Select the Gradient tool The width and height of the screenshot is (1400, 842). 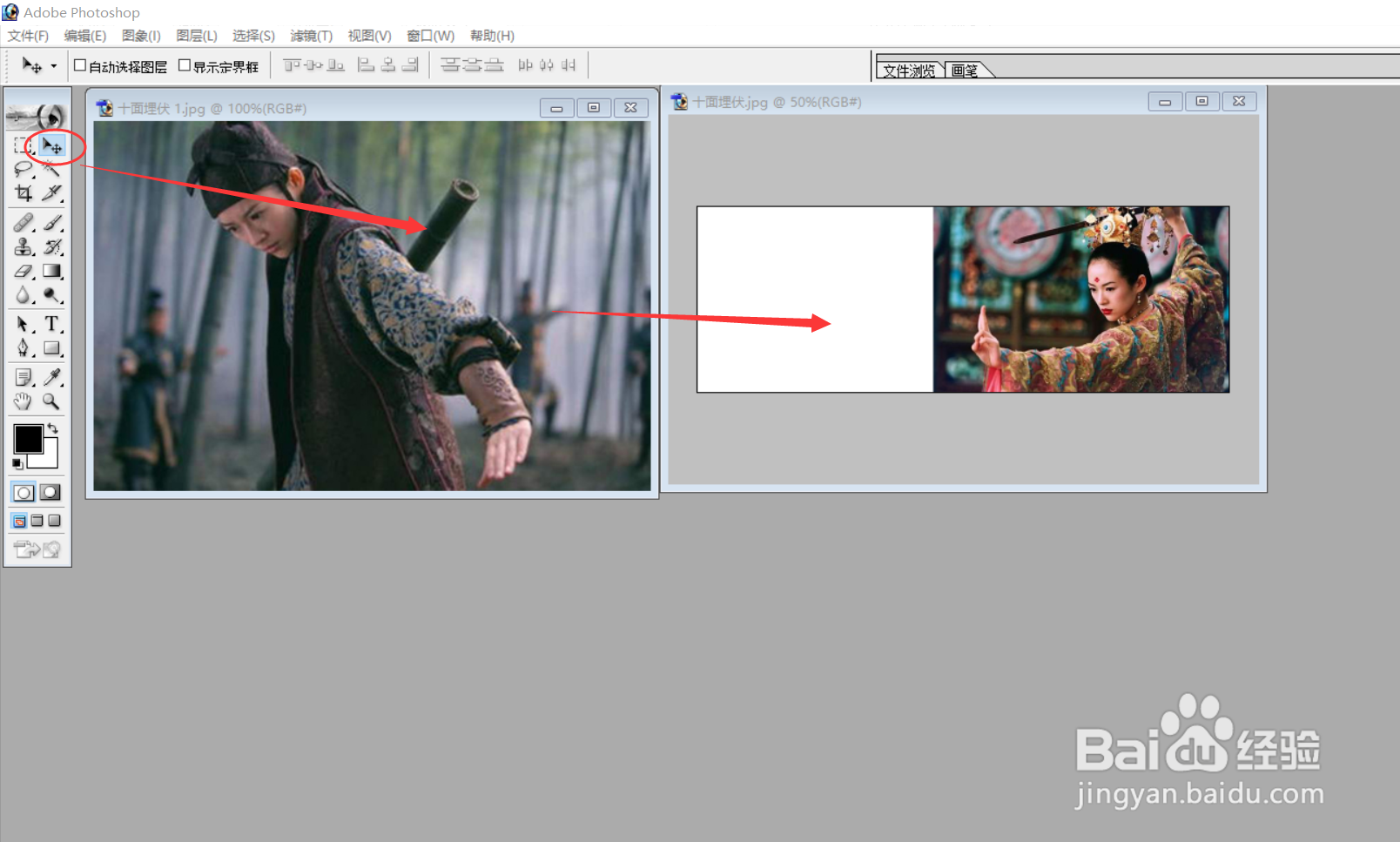click(52, 272)
